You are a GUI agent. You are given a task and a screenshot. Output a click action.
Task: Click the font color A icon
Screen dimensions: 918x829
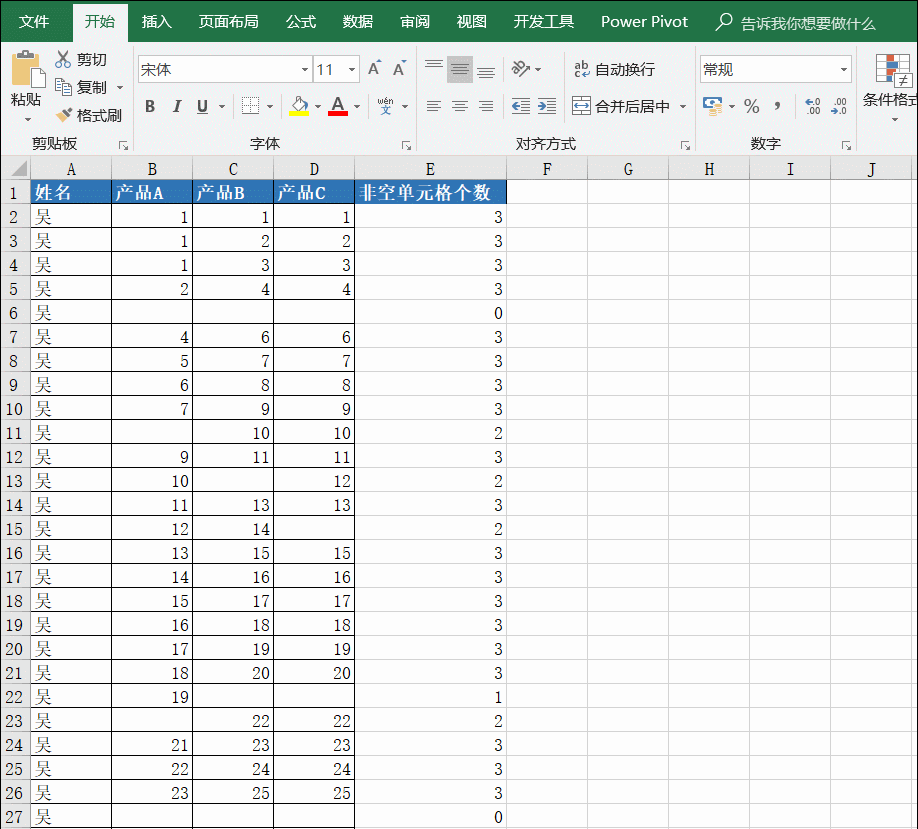click(x=338, y=106)
